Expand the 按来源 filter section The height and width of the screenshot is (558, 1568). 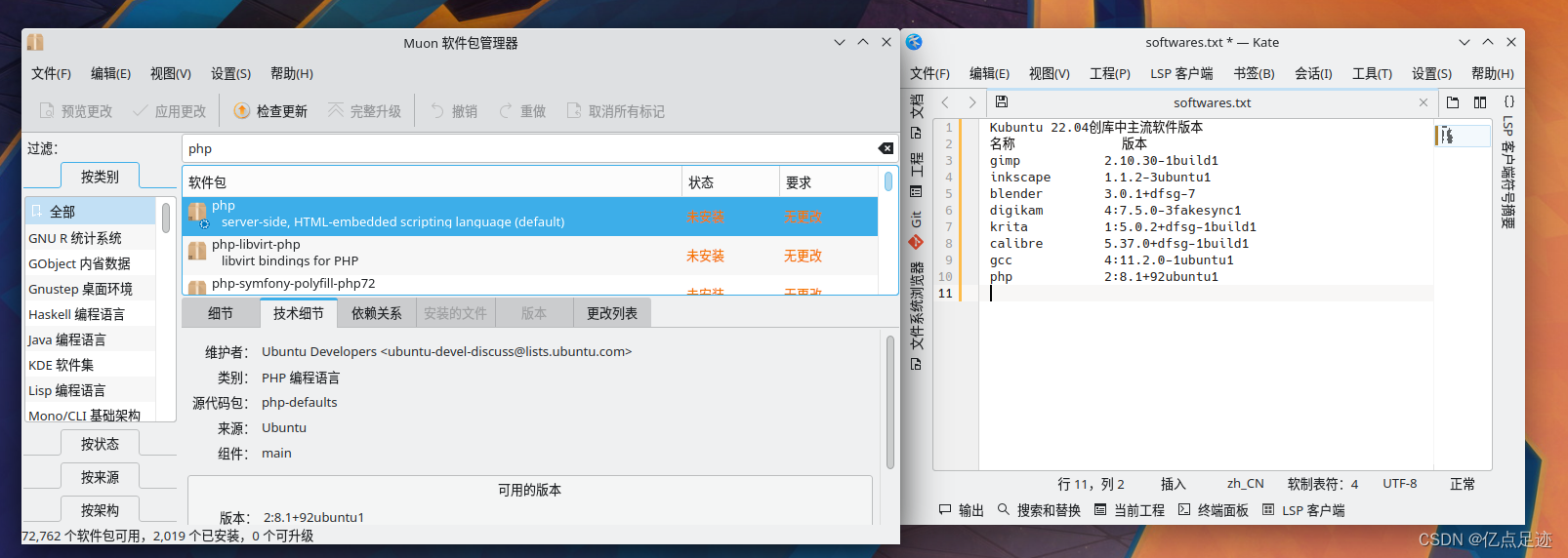coord(100,477)
